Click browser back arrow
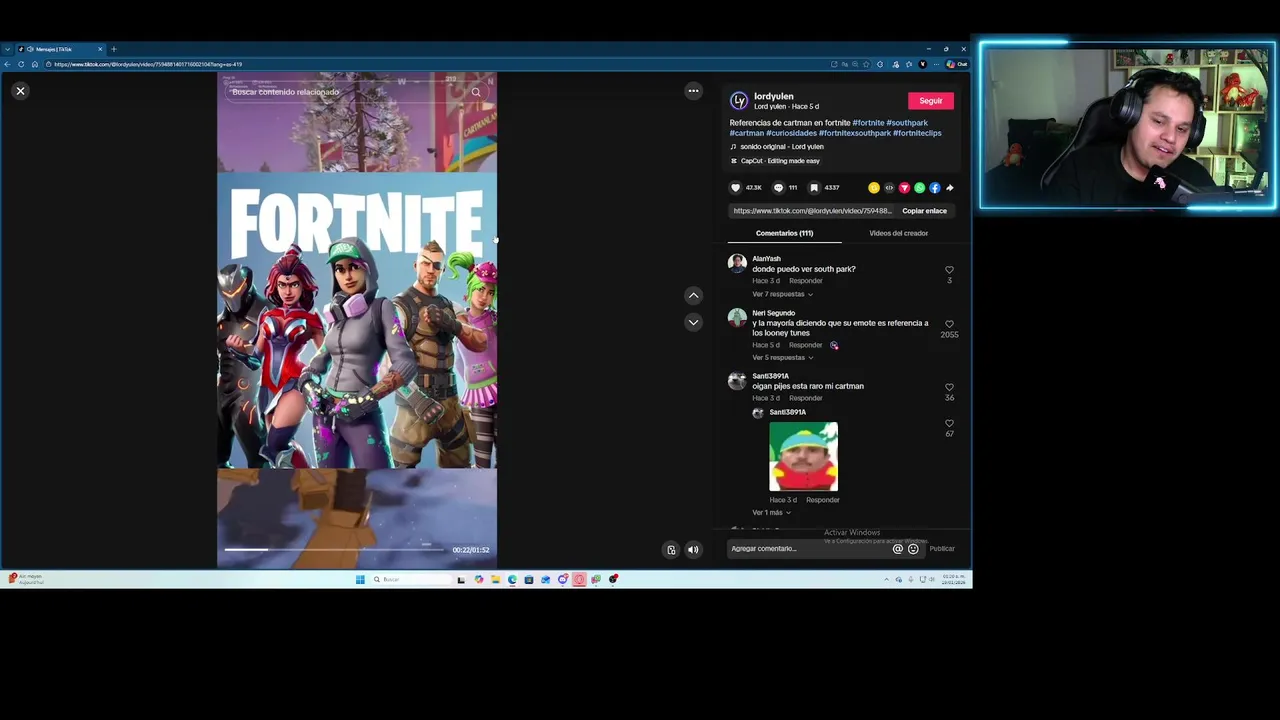The height and width of the screenshot is (720, 1280). pos(7,64)
